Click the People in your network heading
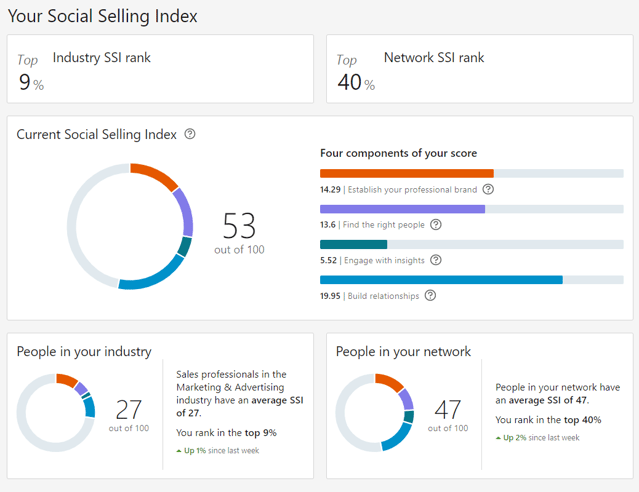This screenshot has height=492, width=639. [x=403, y=351]
